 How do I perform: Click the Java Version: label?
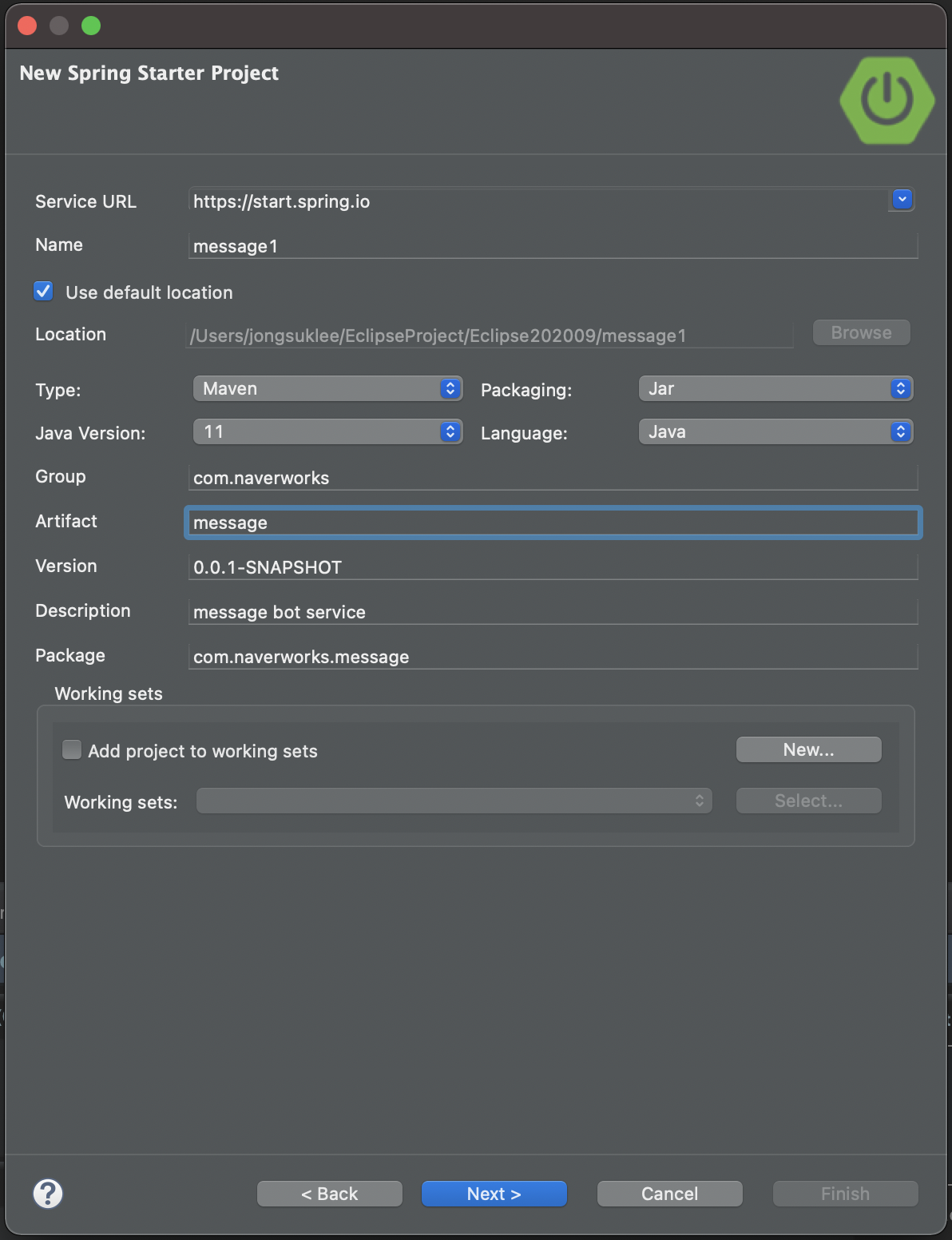(x=90, y=433)
